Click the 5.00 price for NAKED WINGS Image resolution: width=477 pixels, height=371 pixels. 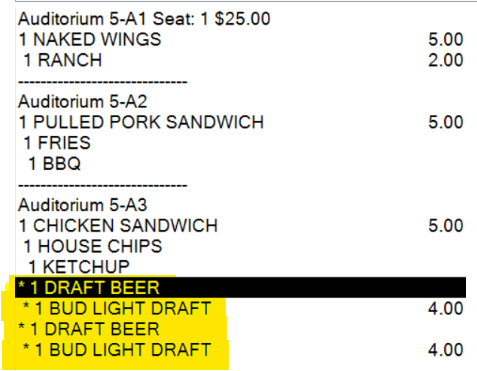tap(446, 39)
